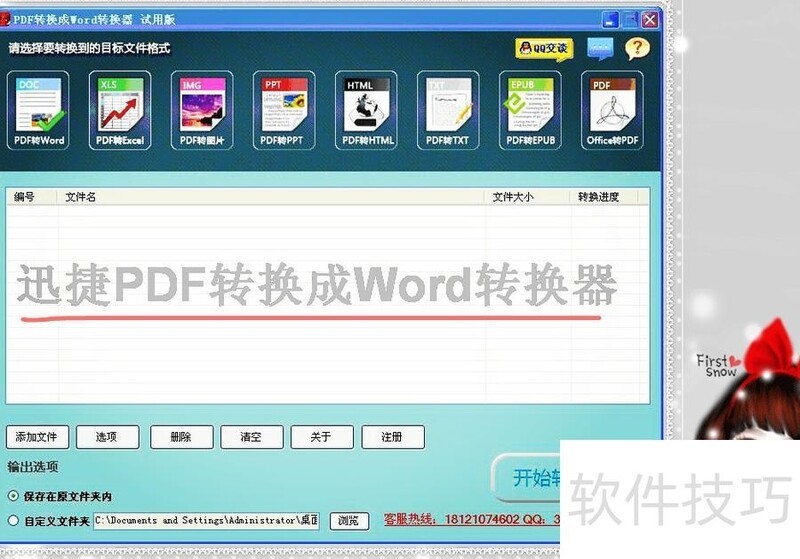Choose the PDF转图片 image format icon
This screenshot has width=800, height=559.
(x=202, y=110)
